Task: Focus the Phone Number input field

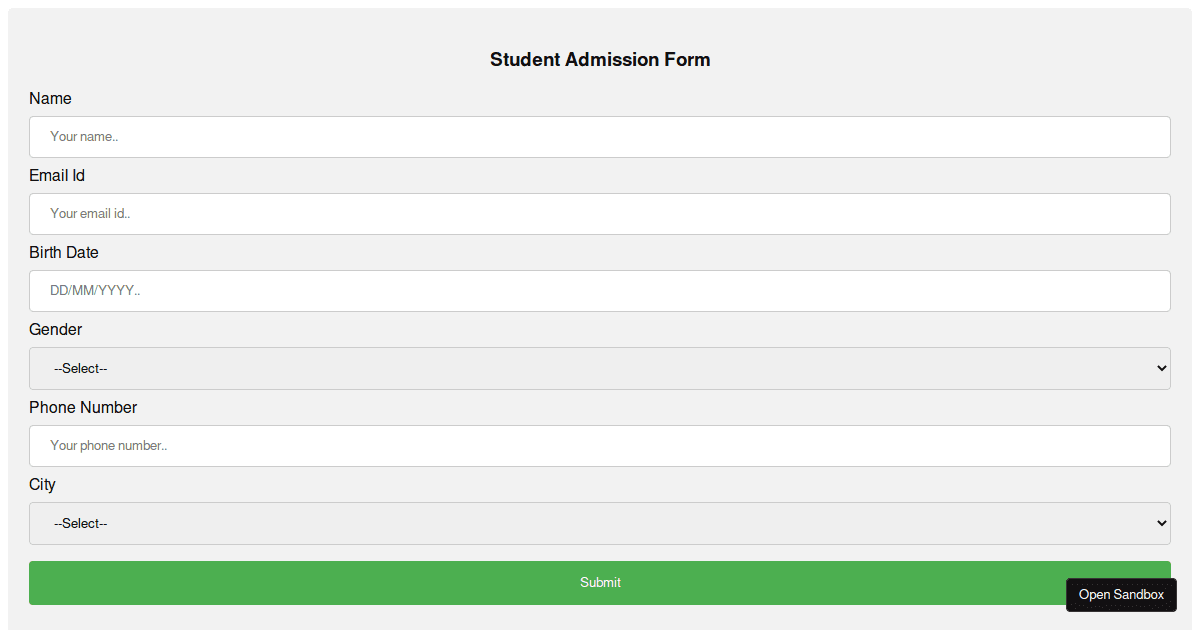Action: tap(600, 446)
